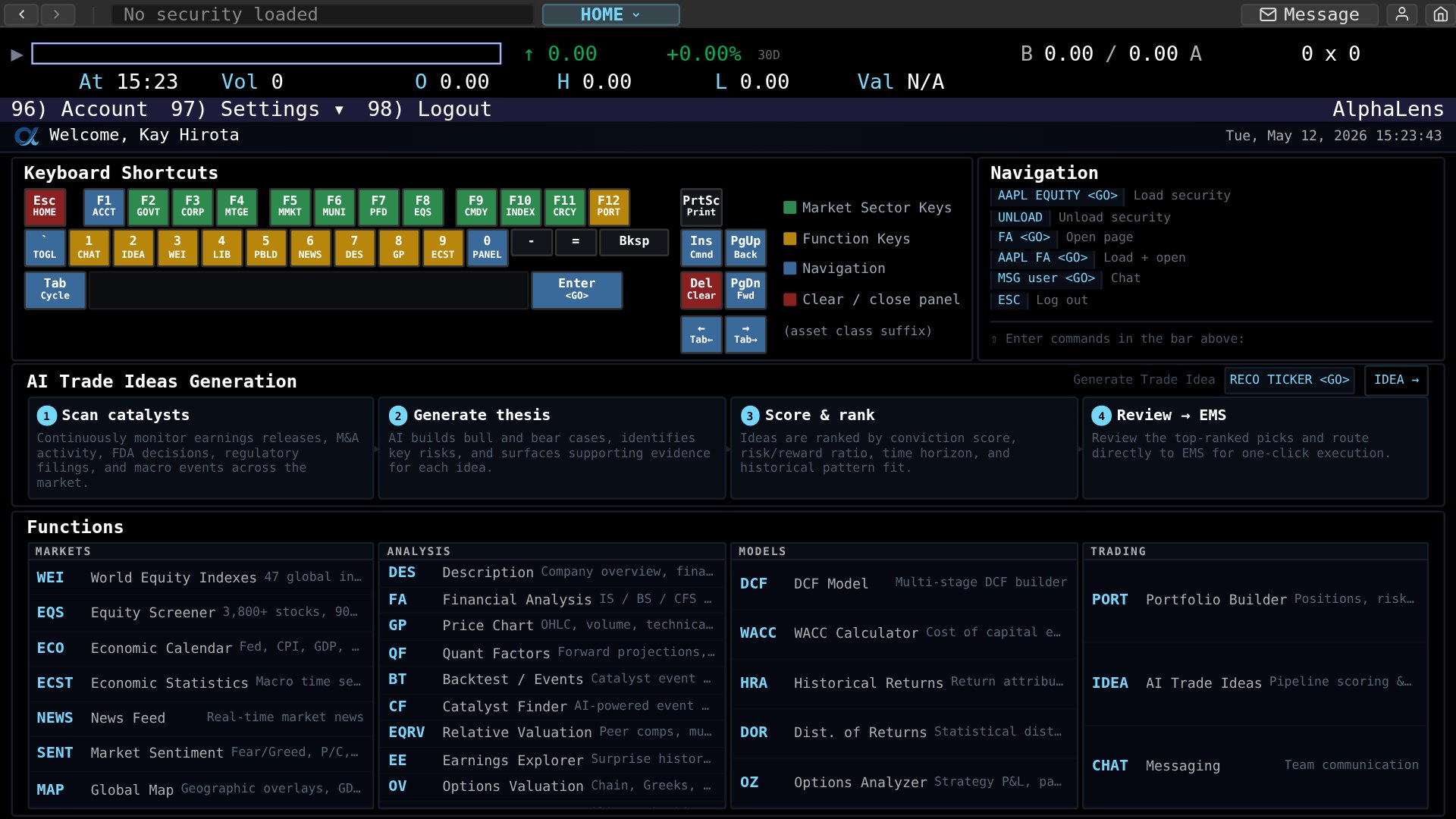Click the forward navigation arrow
This screenshot has width=1456, height=819.
click(x=57, y=14)
